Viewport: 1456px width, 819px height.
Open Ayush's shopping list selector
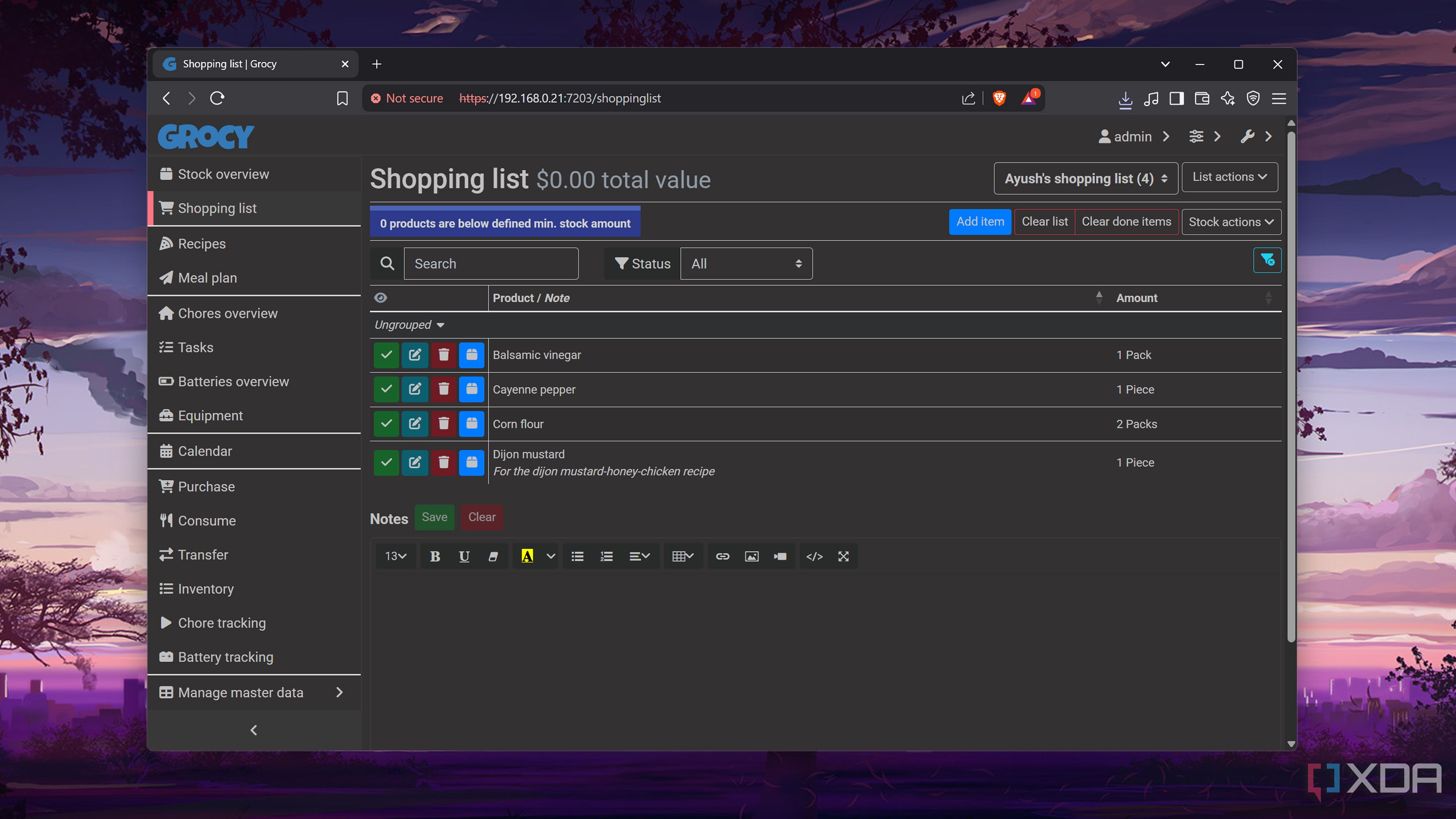[x=1086, y=179]
